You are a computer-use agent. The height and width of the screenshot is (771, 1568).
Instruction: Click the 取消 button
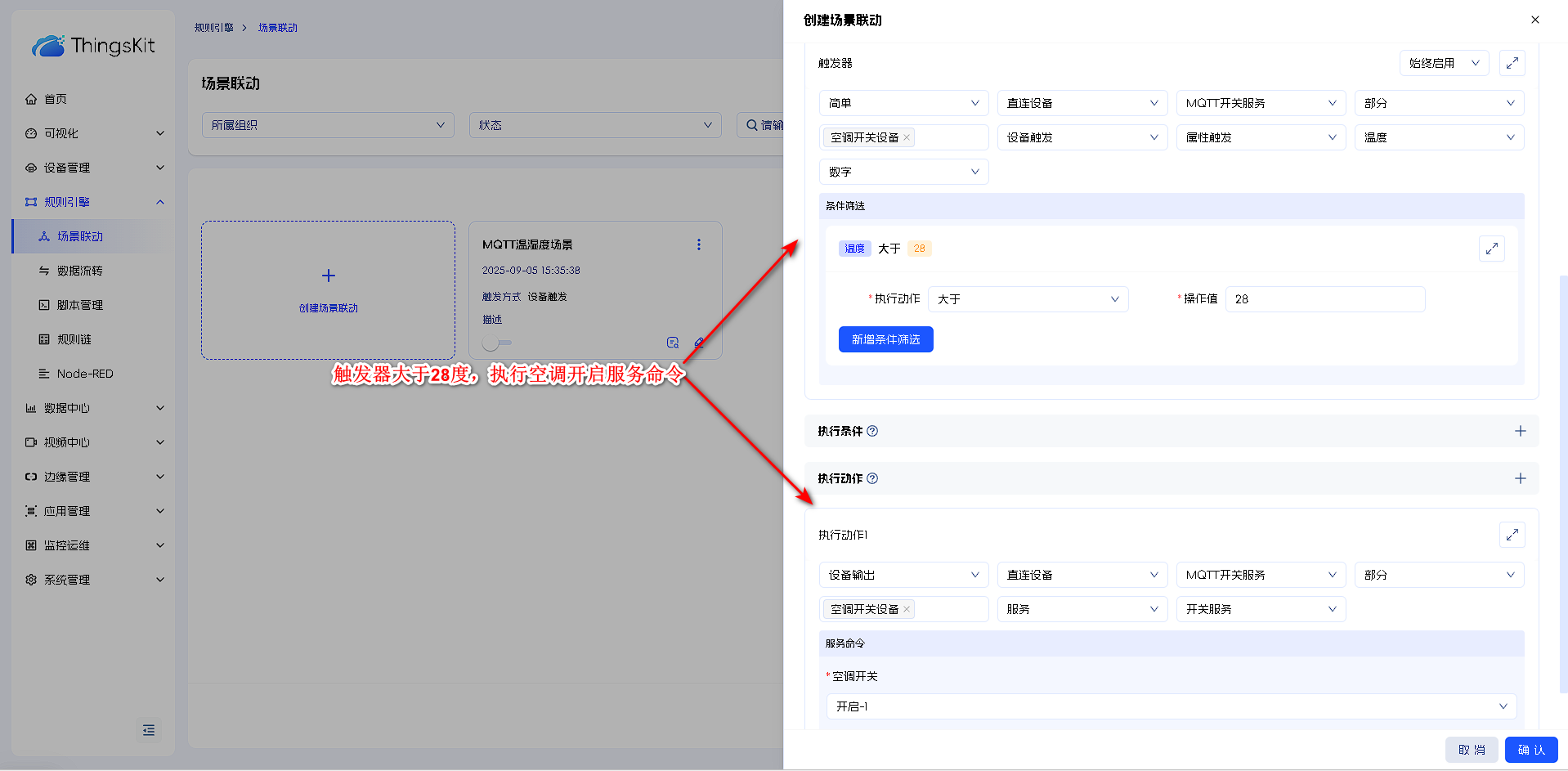pos(1471,750)
